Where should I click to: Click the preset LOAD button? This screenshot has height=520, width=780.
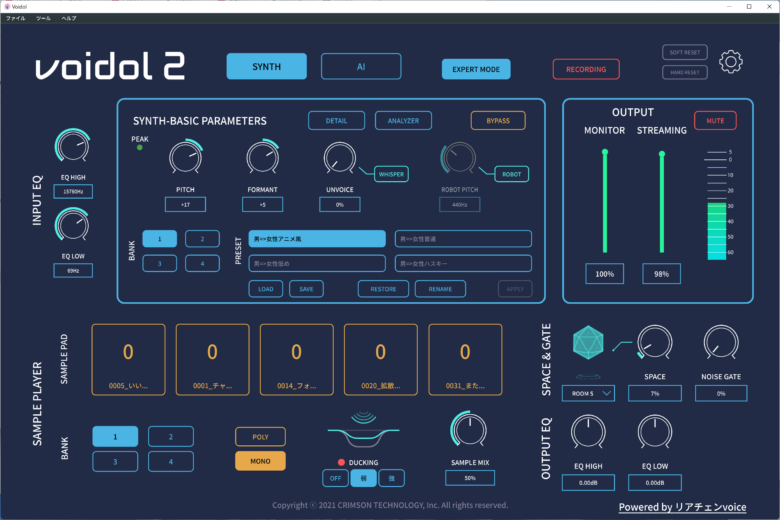pos(266,289)
